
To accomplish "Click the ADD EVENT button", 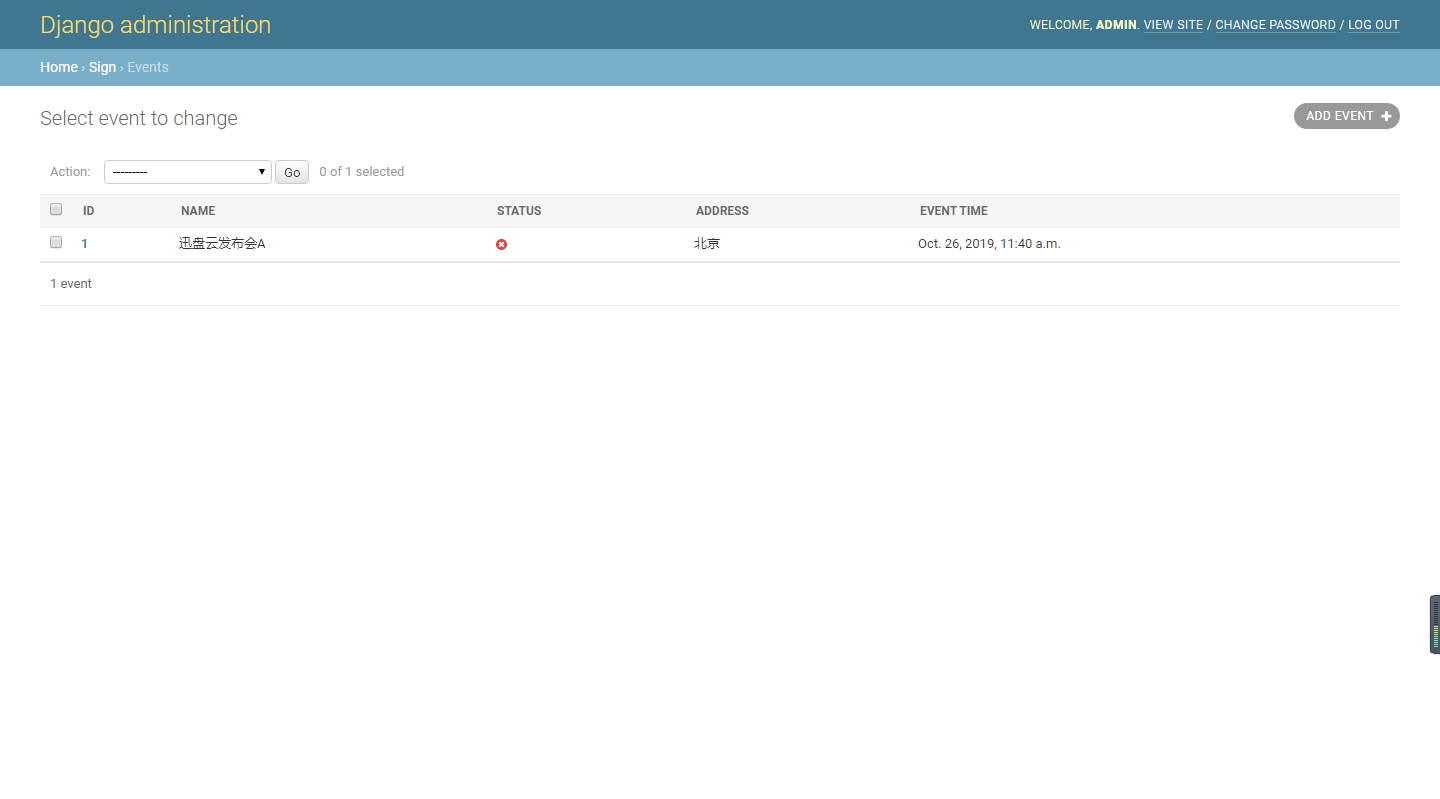I will point(1346,116).
